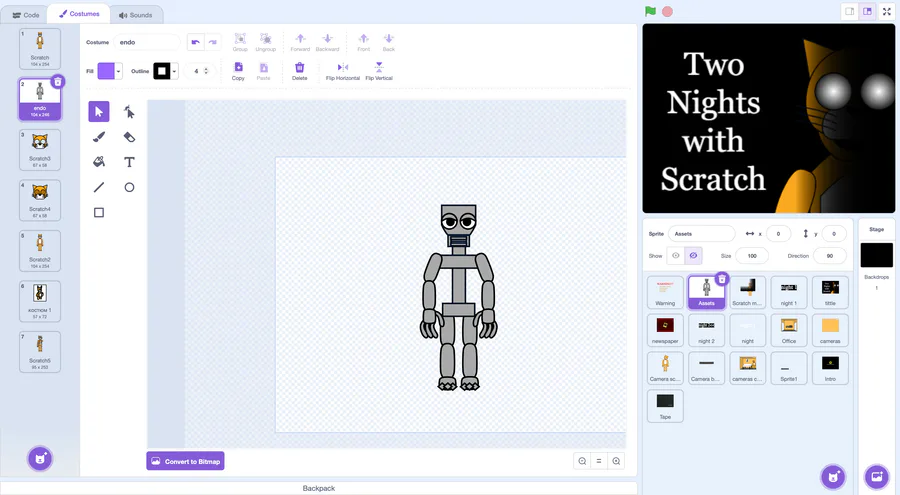The height and width of the screenshot is (495, 900).
Task: Click the Paste icon
Action: point(263,71)
